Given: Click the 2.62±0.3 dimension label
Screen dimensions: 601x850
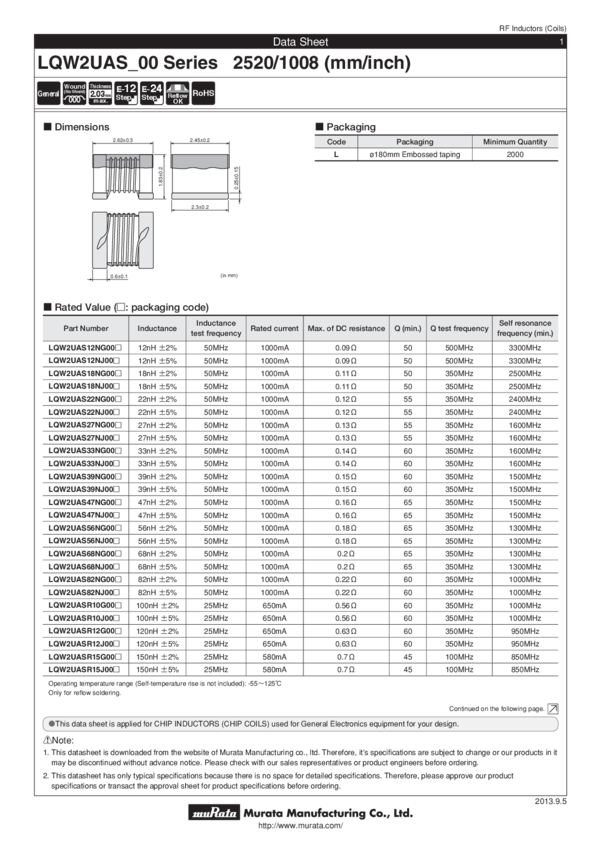Looking at the screenshot, I should pos(122,140).
